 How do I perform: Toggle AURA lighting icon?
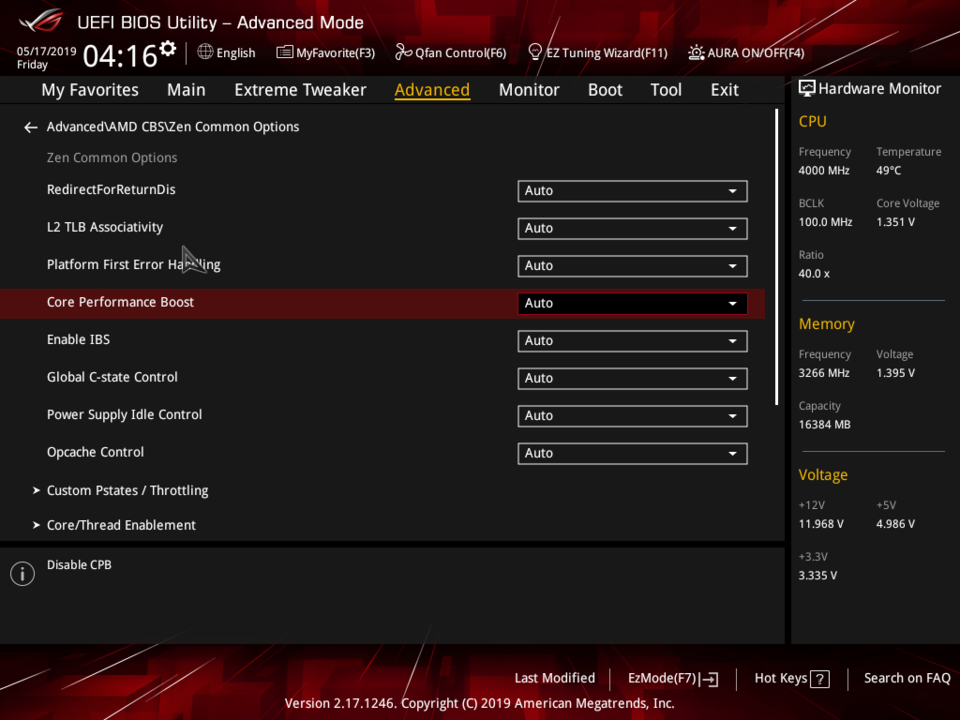696,53
